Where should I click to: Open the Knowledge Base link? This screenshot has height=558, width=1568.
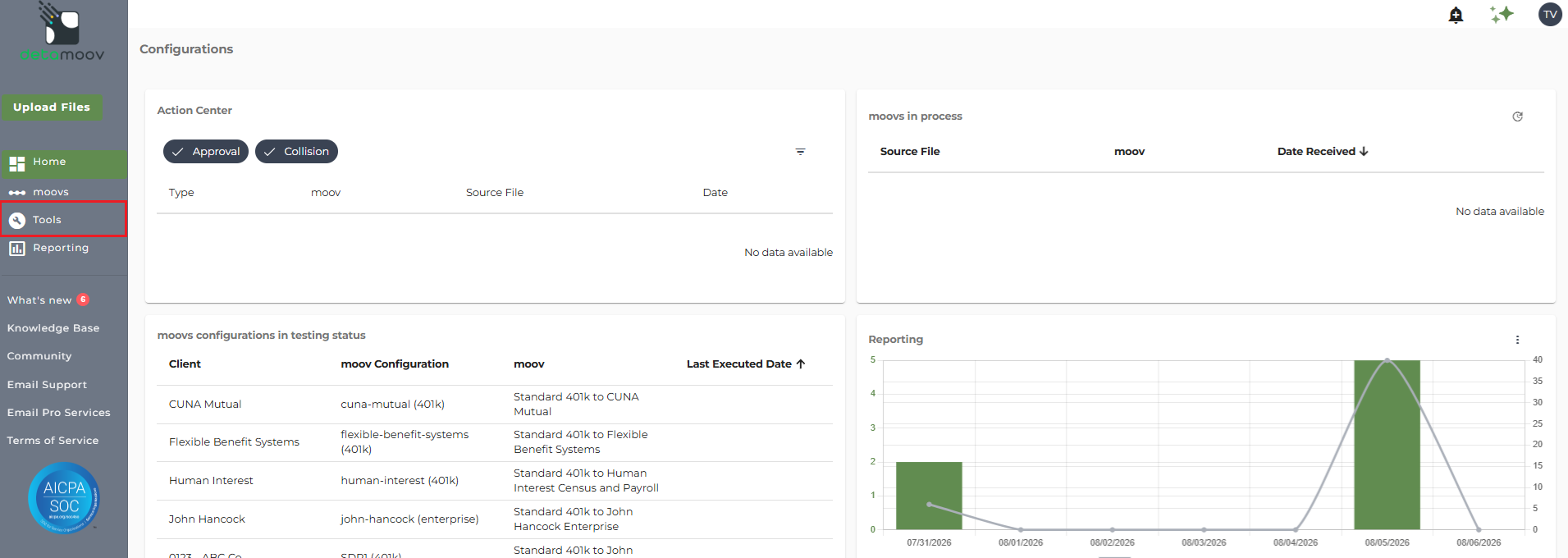(x=53, y=328)
